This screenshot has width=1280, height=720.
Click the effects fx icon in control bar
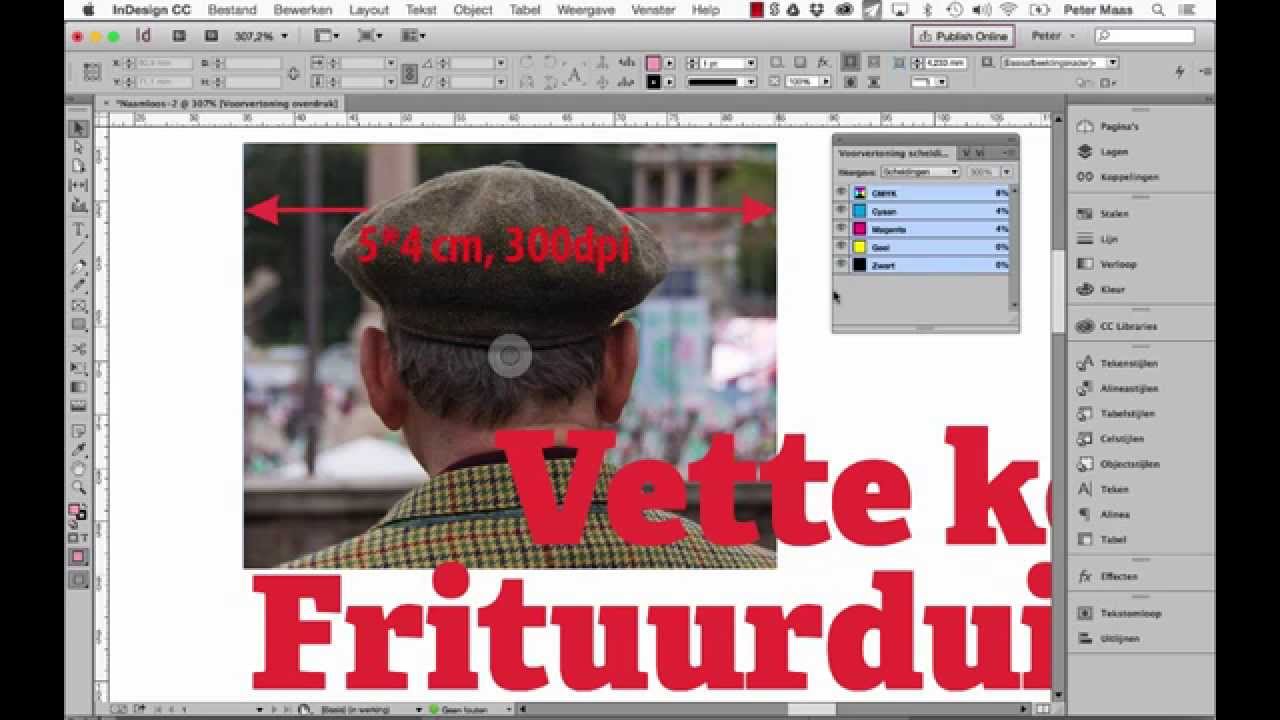[x=823, y=62]
